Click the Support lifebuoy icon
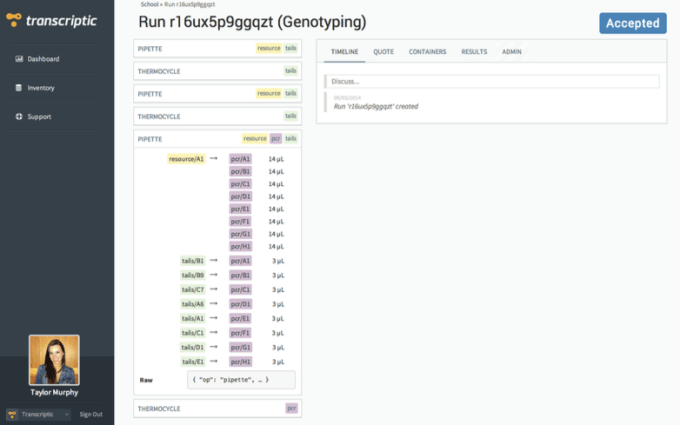The height and width of the screenshot is (425, 680). (x=19, y=117)
